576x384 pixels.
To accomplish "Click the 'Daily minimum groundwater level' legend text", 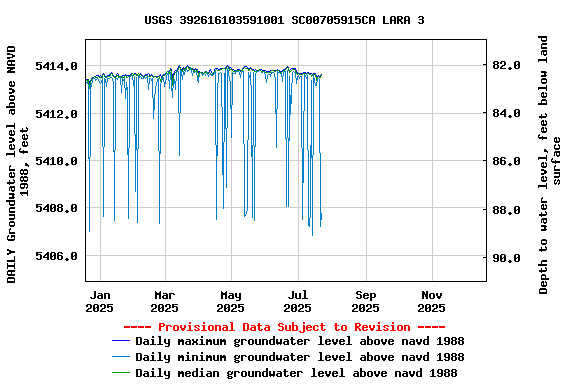I will coord(300,357).
